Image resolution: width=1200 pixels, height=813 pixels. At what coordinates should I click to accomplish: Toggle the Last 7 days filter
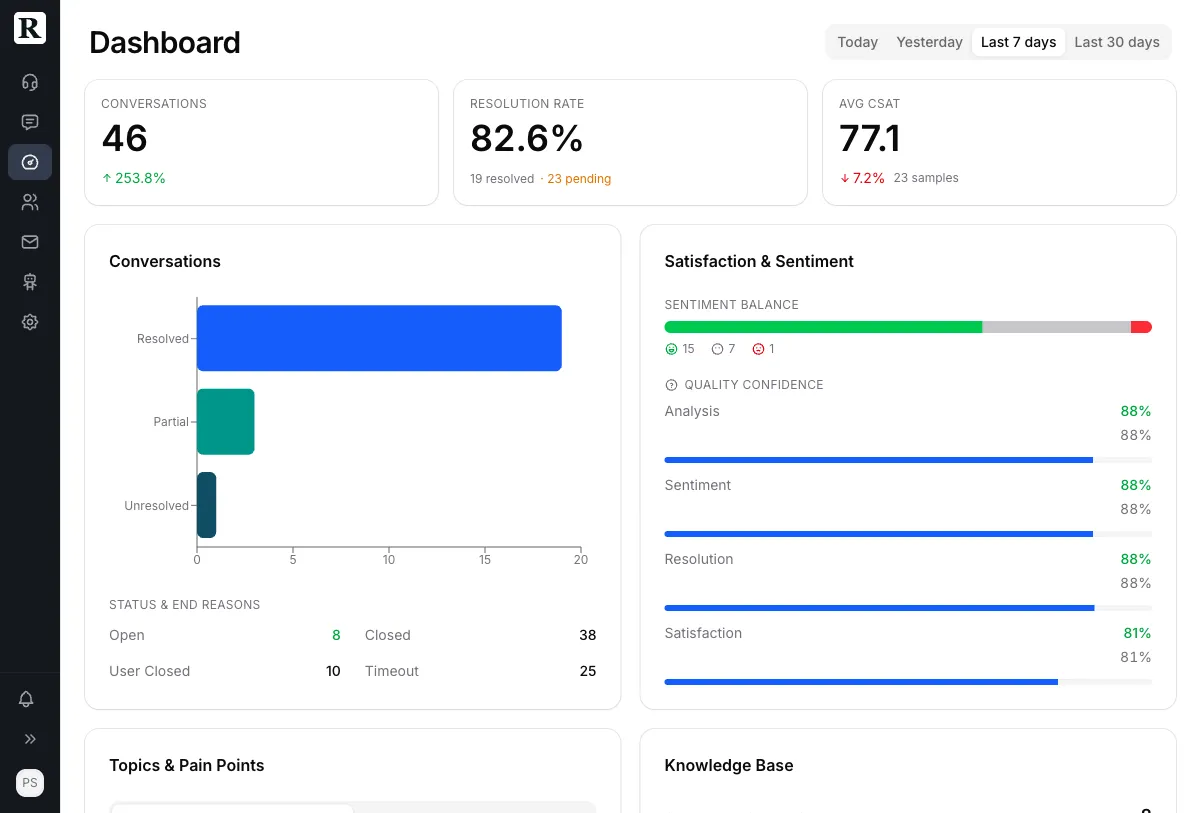pos(1018,42)
